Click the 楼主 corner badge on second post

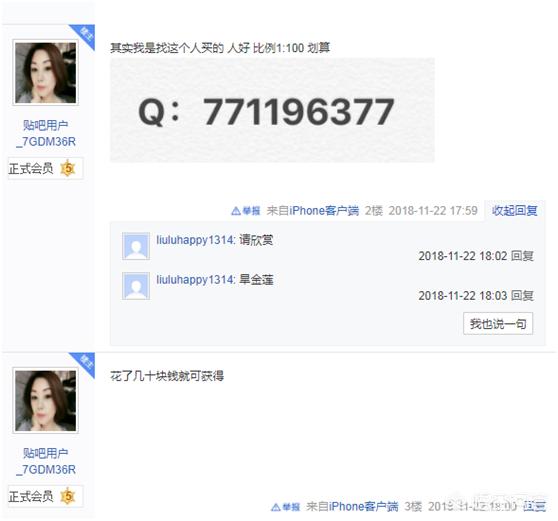[85, 362]
